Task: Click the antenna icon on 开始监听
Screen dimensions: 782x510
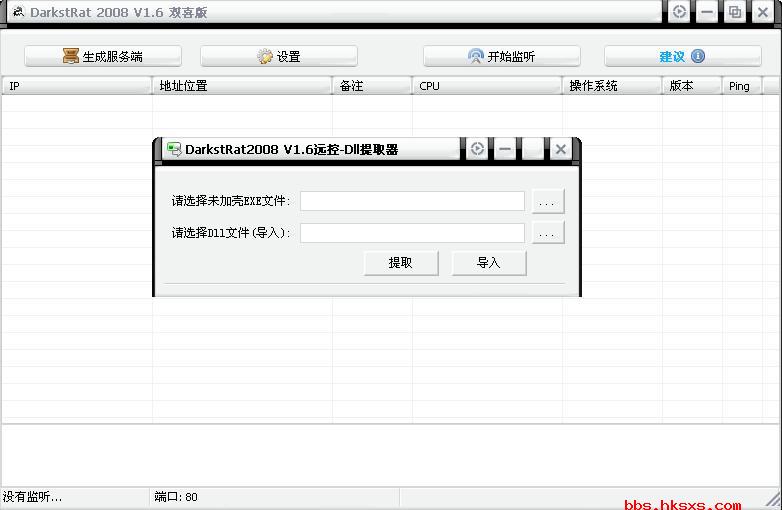Action: pos(476,56)
